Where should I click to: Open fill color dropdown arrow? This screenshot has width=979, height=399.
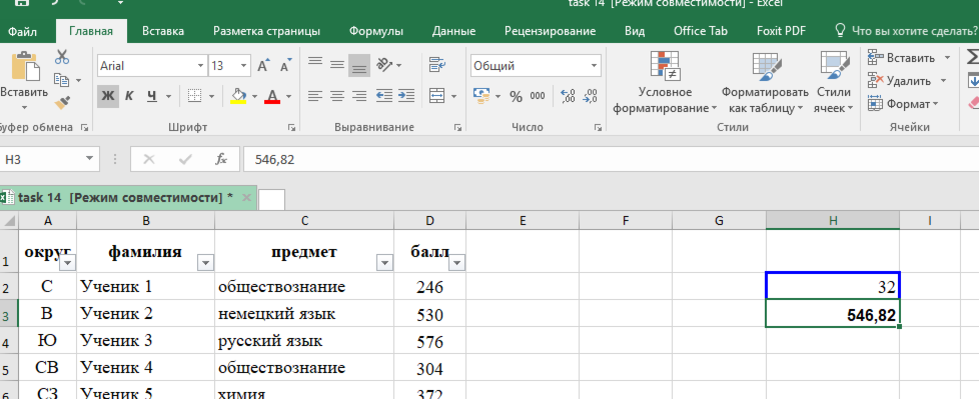(x=255, y=97)
